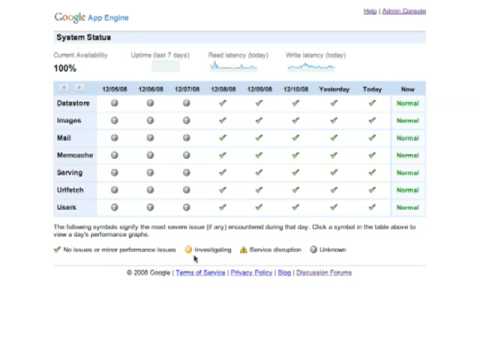The width and height of the screenshot is (480, 360).
Task: Click the Datastore row label
Action: click(73, 103)
